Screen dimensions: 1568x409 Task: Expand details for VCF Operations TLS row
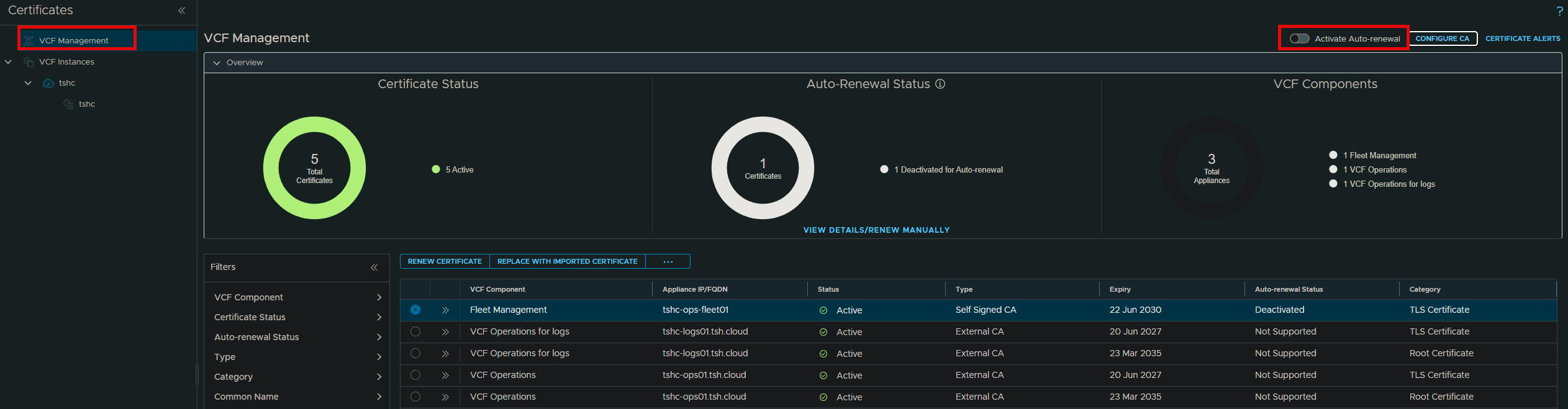click(445, 375)
